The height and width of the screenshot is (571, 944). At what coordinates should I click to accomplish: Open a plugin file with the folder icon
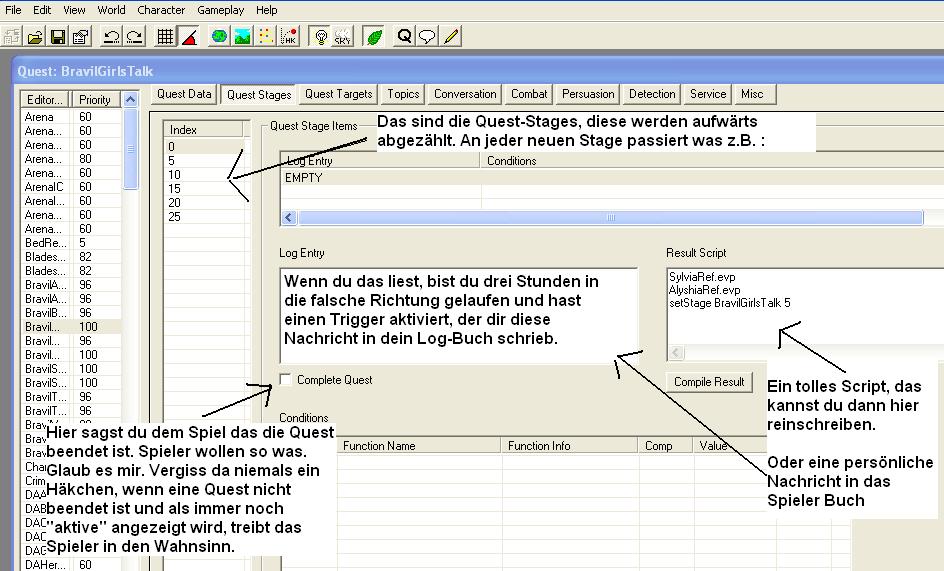35,37
